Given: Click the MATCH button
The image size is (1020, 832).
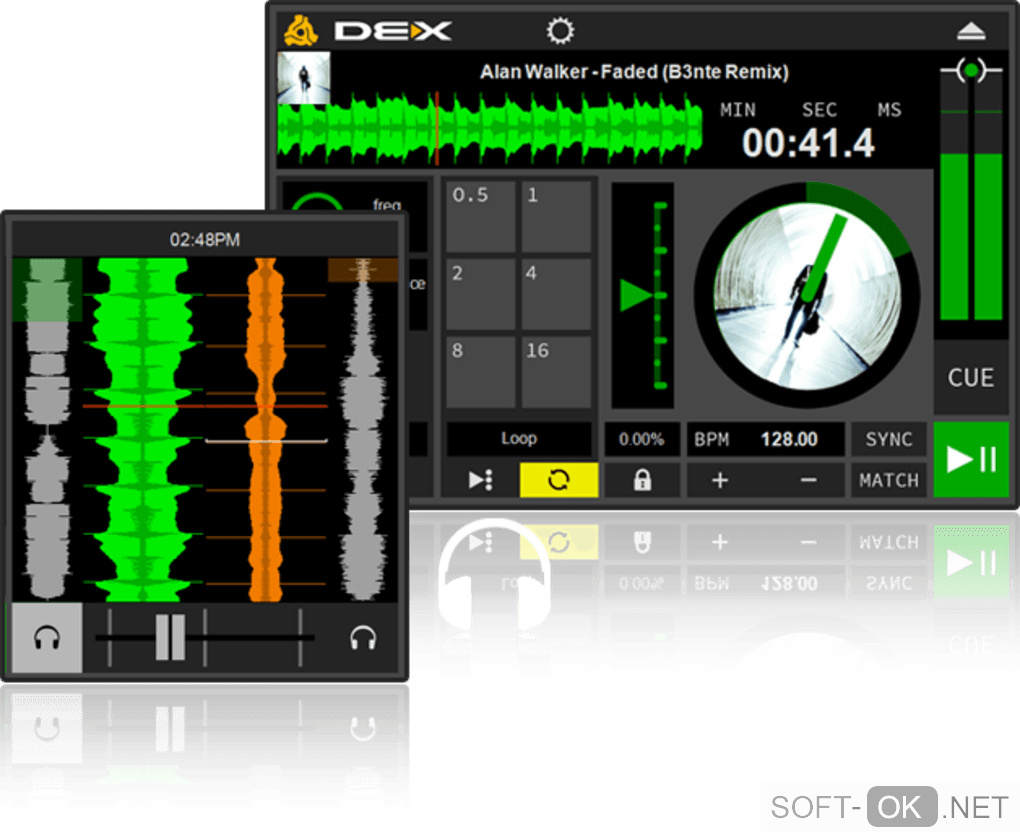Looking at the screenshot, I should [x=889, y=480].
